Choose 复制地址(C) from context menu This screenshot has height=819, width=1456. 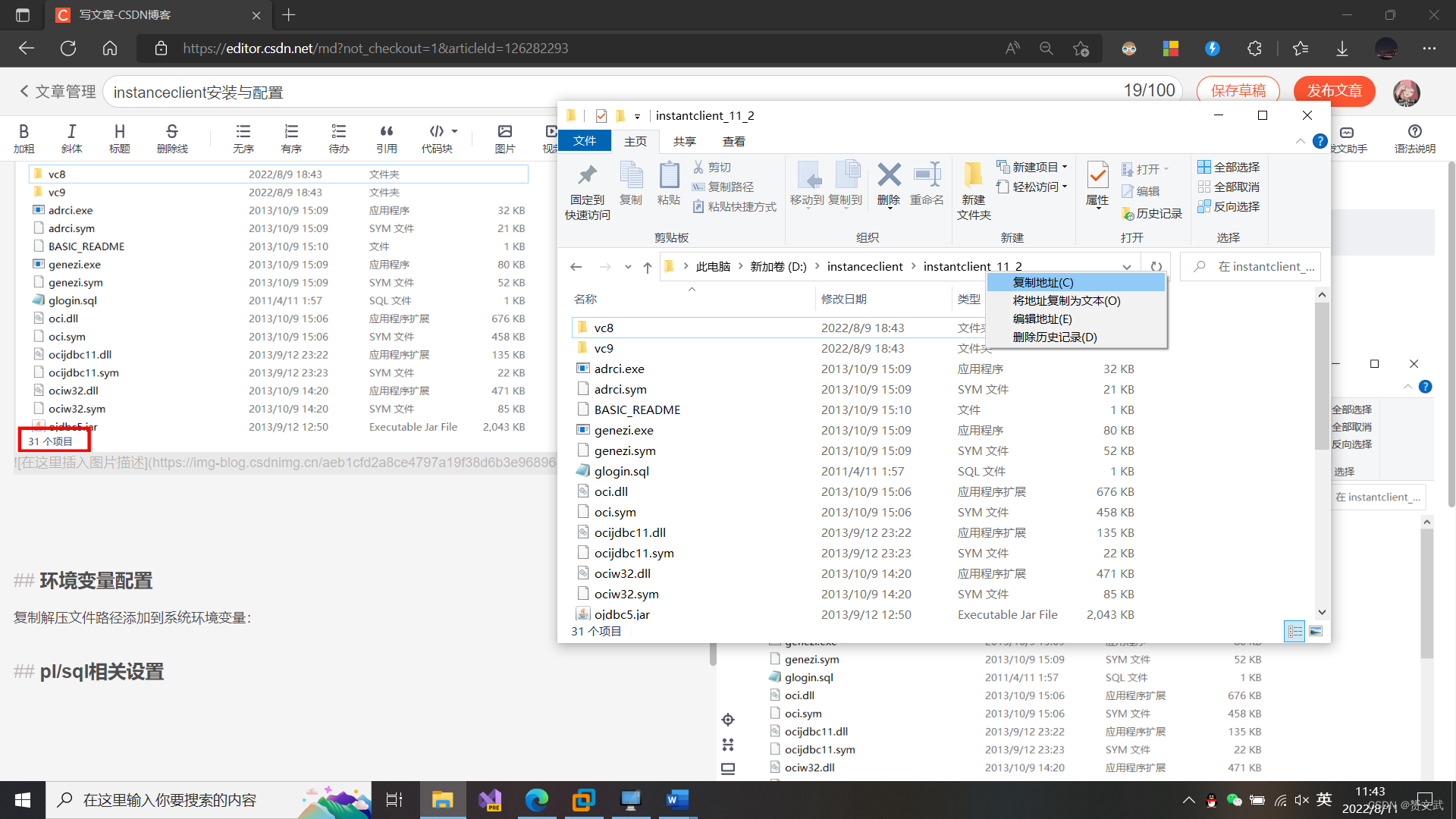click(1076, 282)
